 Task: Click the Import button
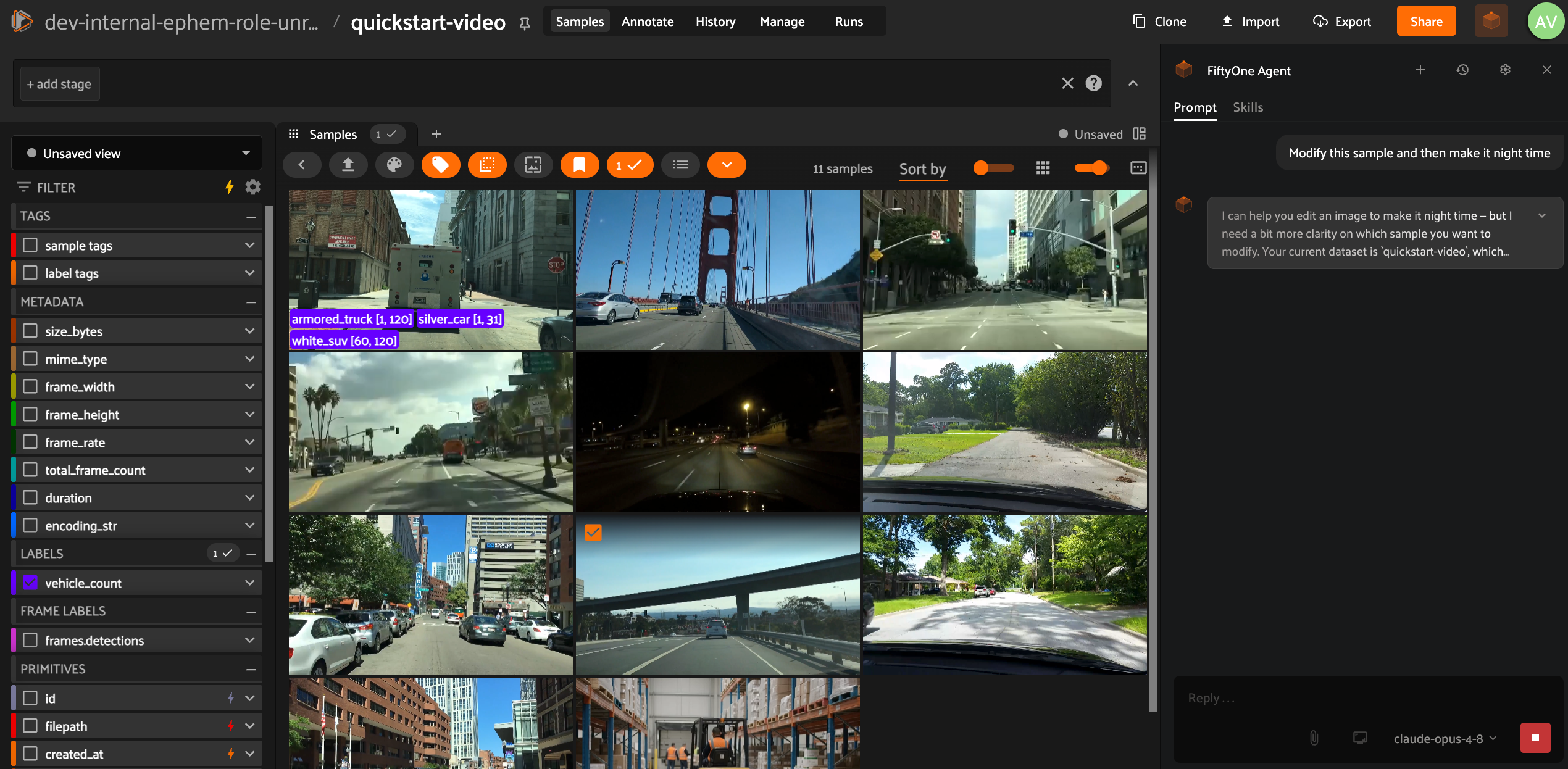pos(1251,22)
